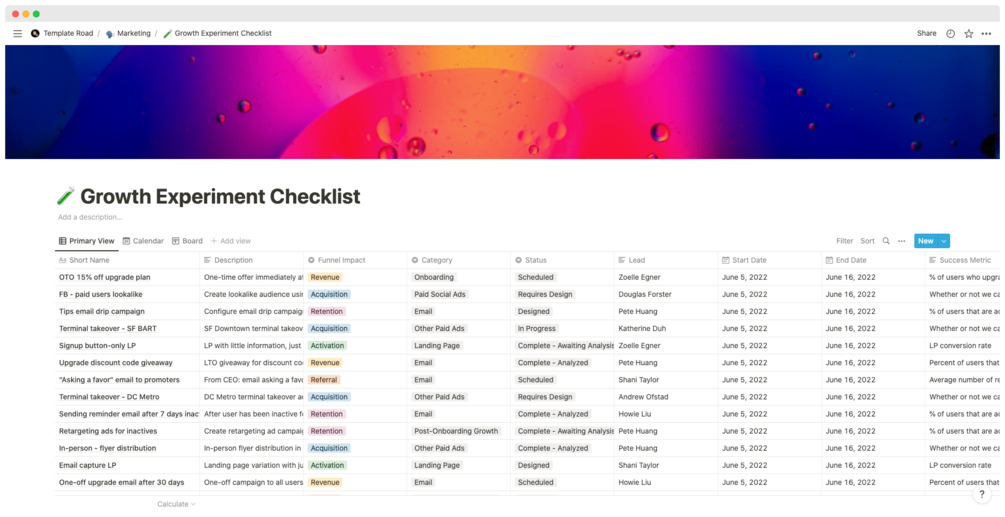Screen dimensions: 1005x517
Task: Click Add view
Action: click(x=231, y=241)
